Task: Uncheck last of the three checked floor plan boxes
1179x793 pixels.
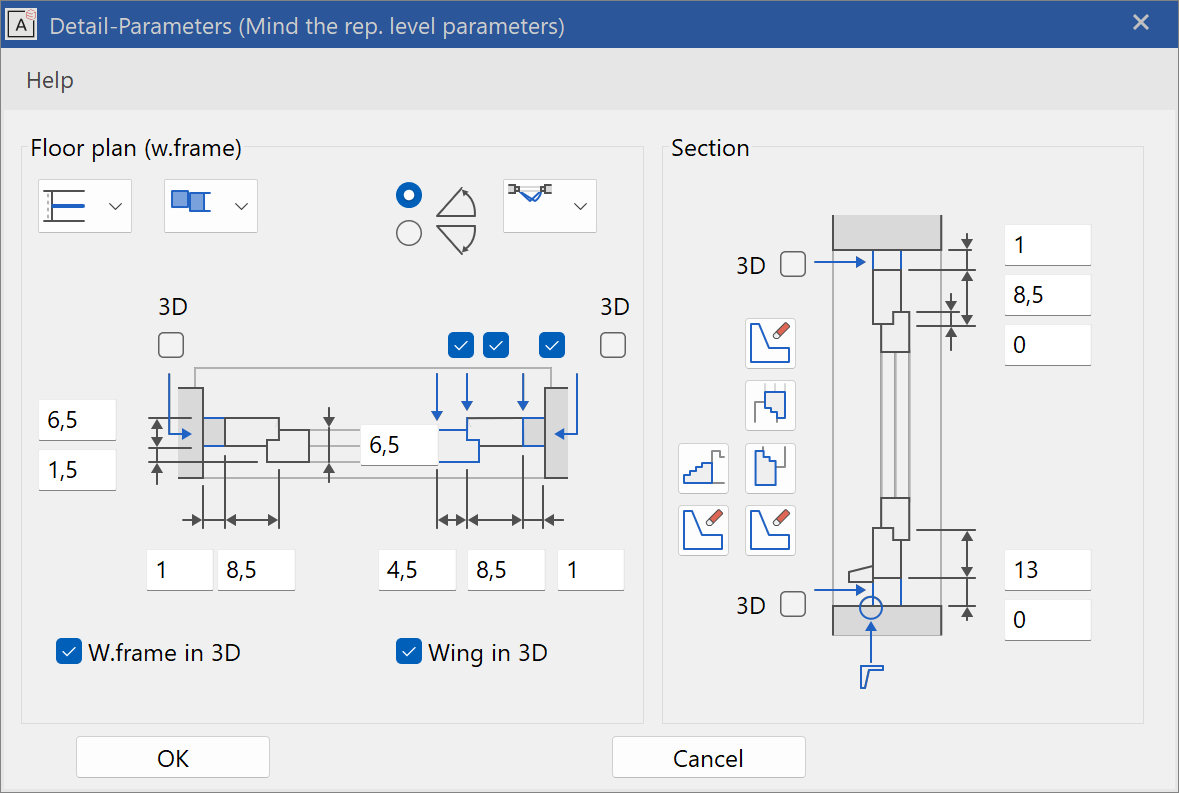Action: (552, 345)
